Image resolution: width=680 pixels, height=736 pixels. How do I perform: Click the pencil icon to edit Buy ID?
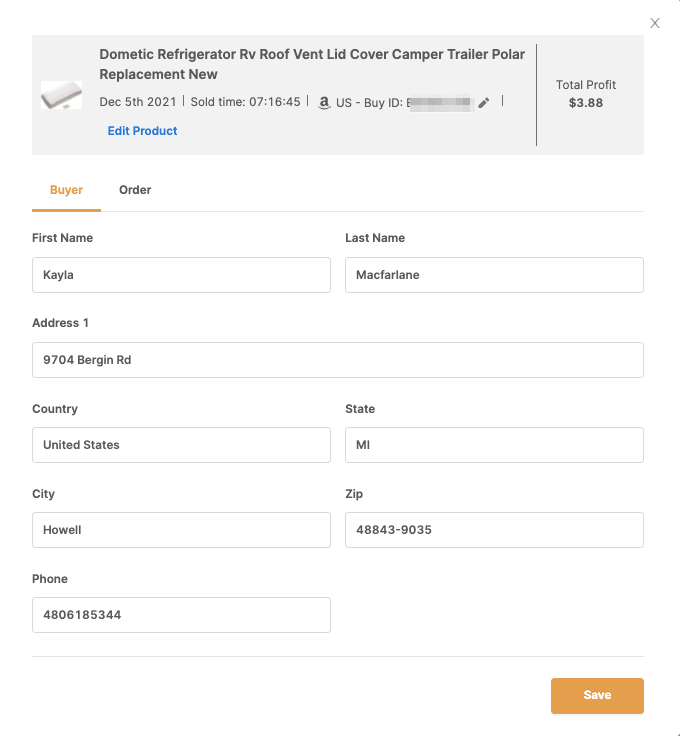[x=484, y=102]
